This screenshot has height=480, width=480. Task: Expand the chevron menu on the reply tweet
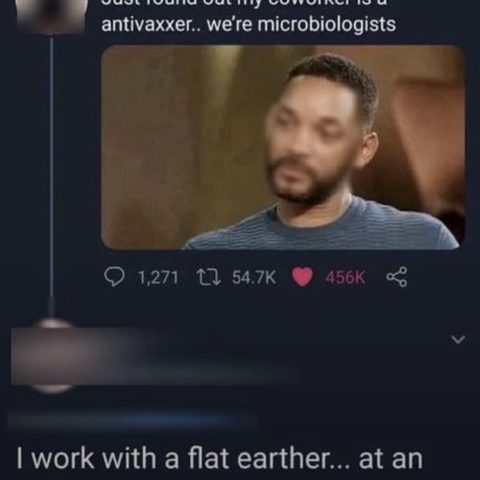pyautogui.click(x=458, y=340)
